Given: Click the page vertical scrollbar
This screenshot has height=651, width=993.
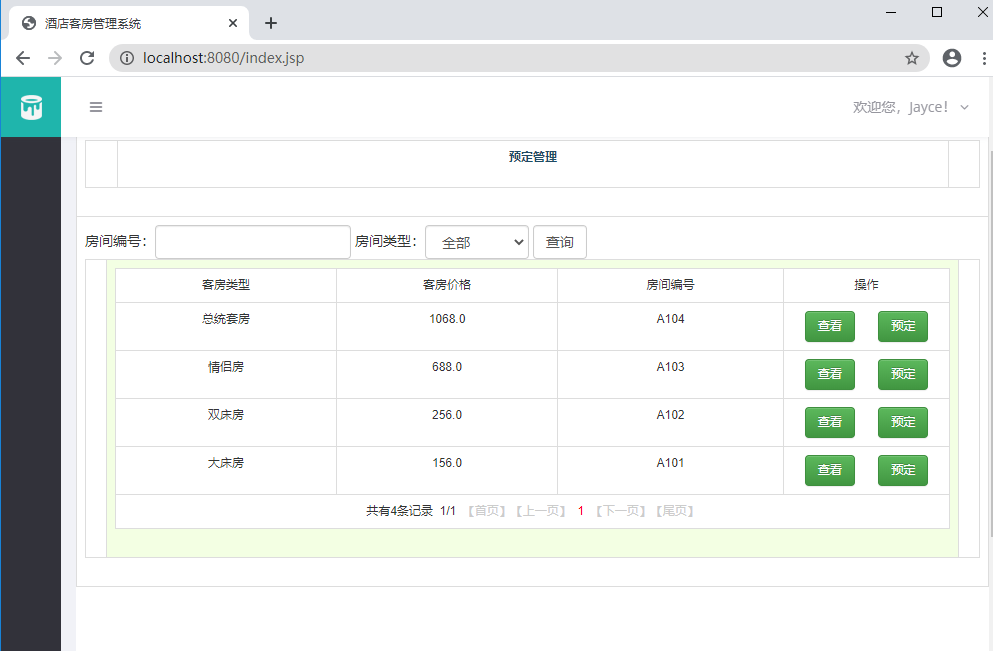Looking at the screenshot, I should [990, 345].
